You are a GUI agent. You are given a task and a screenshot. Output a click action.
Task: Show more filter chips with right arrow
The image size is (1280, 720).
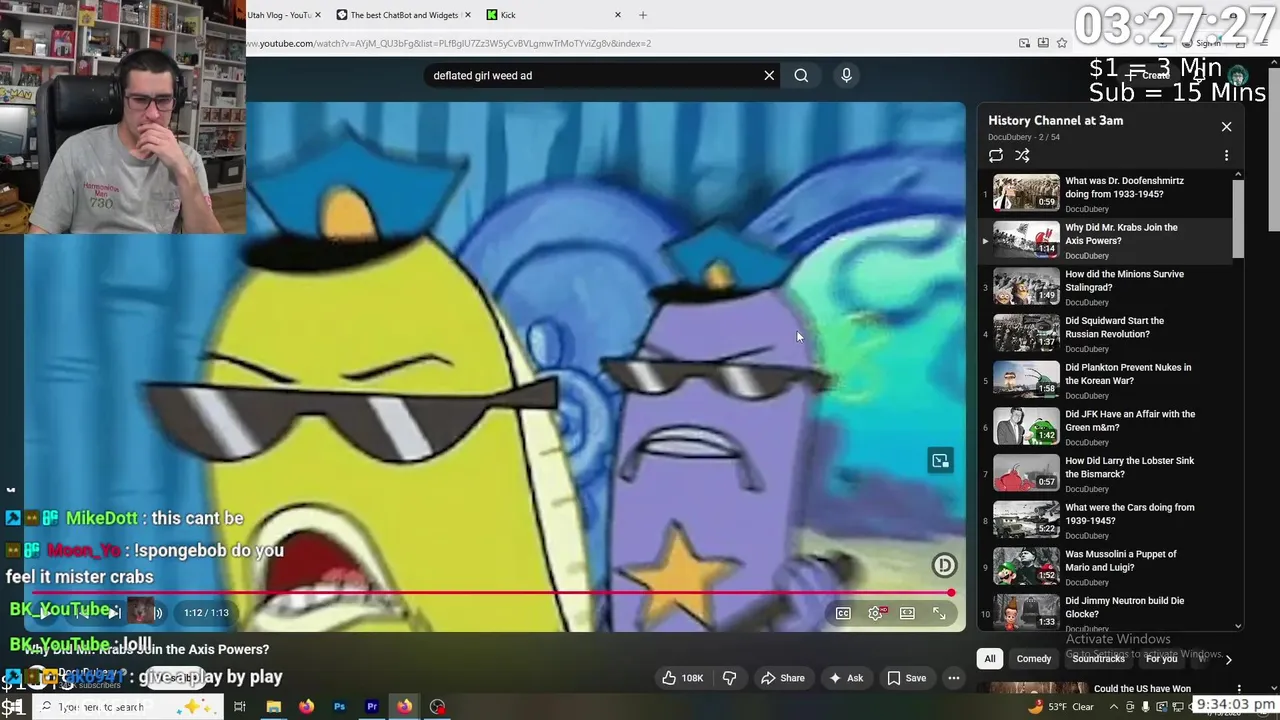pos(1228,659)
